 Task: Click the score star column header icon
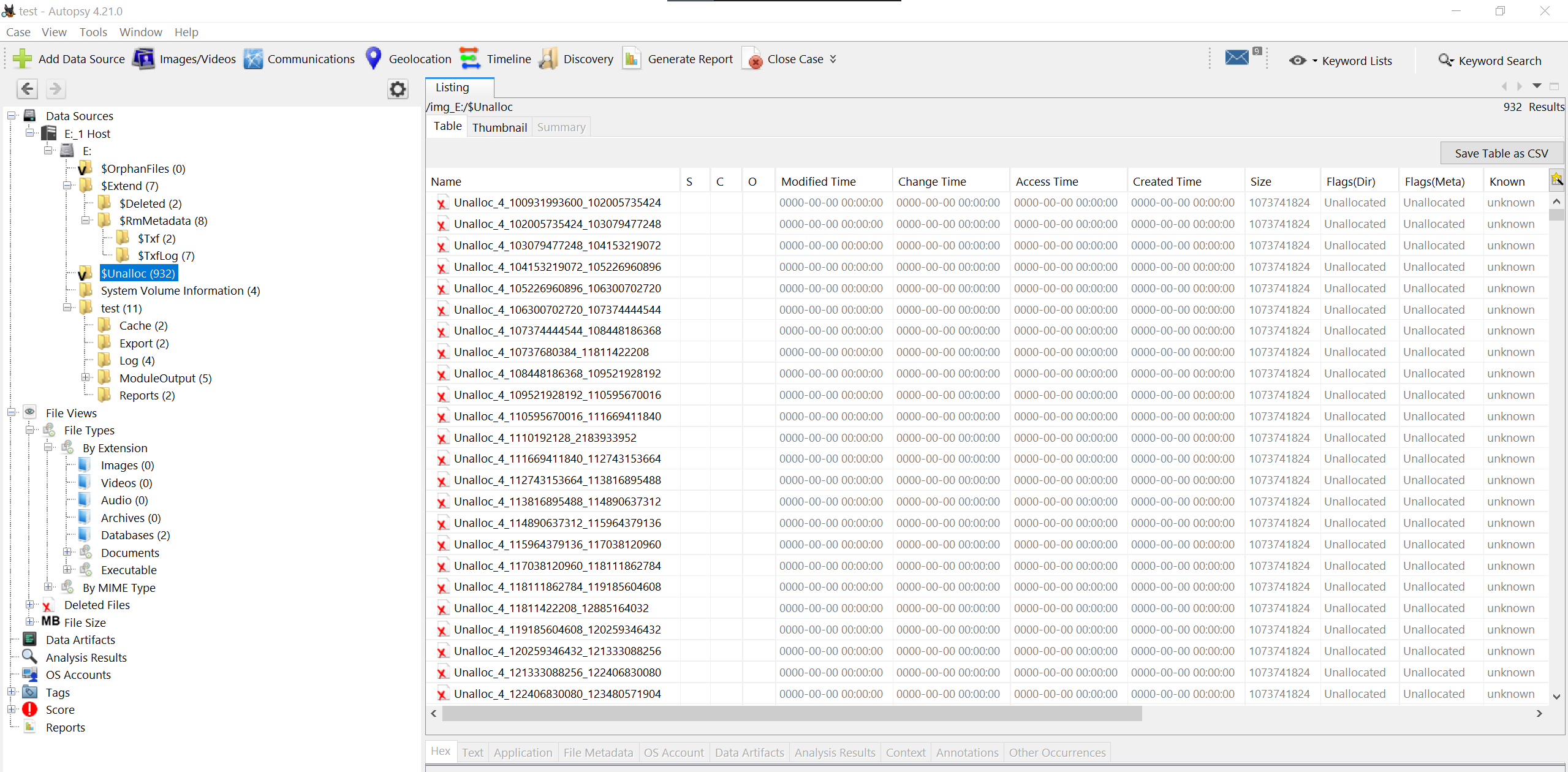tap(1556, 179)
